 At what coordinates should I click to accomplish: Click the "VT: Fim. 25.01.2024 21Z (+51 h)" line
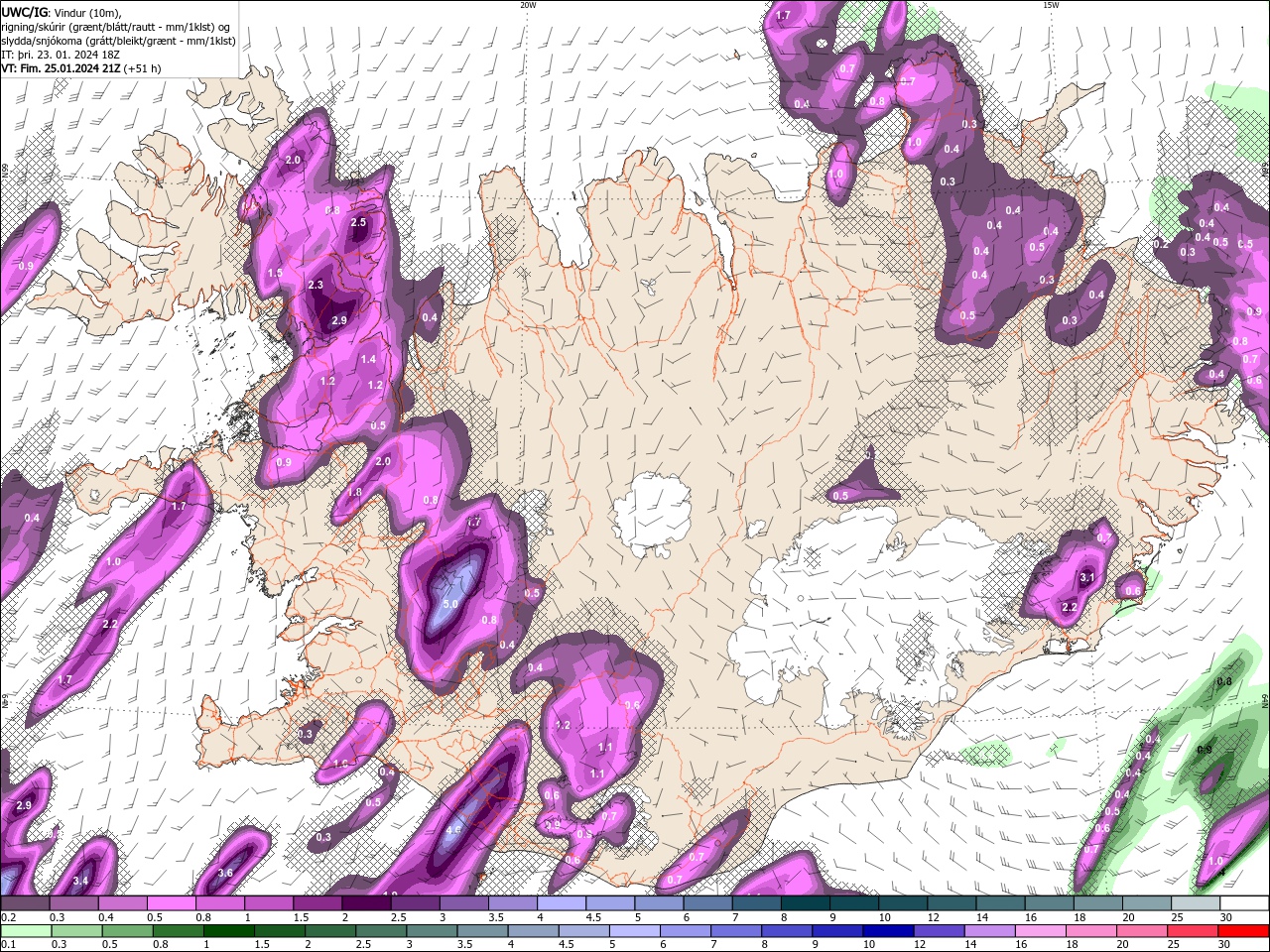[x=81, y=68]
